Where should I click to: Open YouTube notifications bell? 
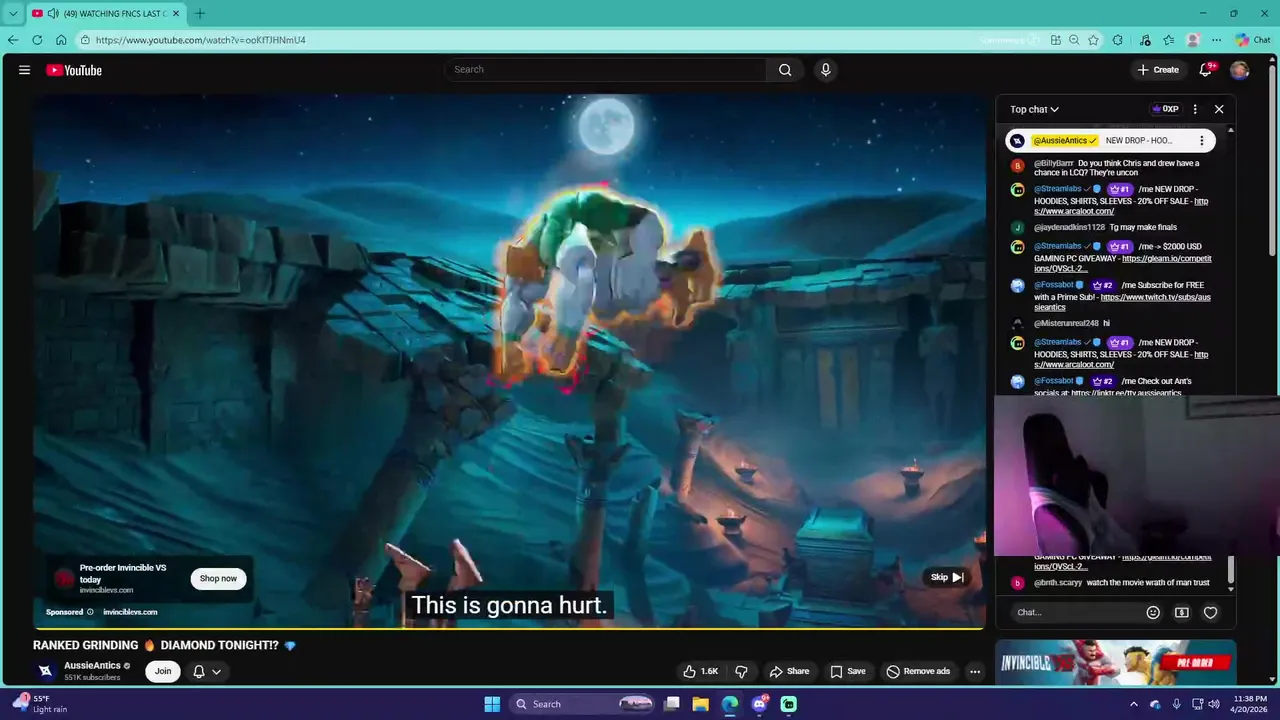[x=1206, y=70]
